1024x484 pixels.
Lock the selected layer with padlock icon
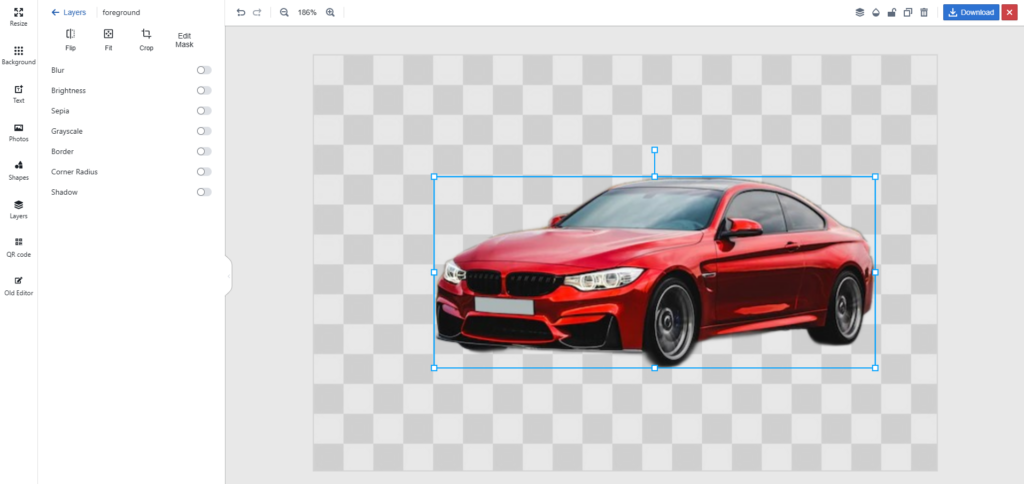click(891, 12)
